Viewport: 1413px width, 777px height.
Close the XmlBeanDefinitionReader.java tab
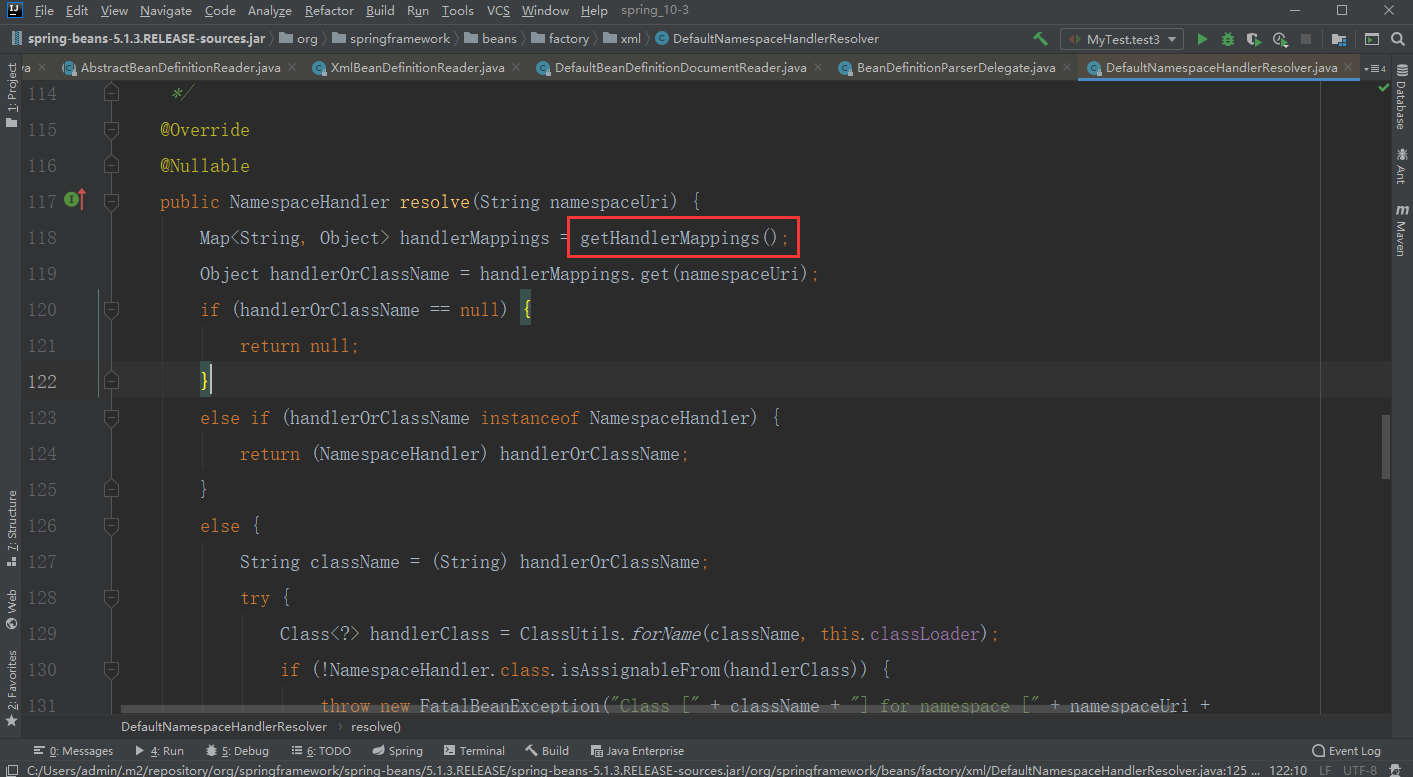pyautogui.click(x=515, y=68)
